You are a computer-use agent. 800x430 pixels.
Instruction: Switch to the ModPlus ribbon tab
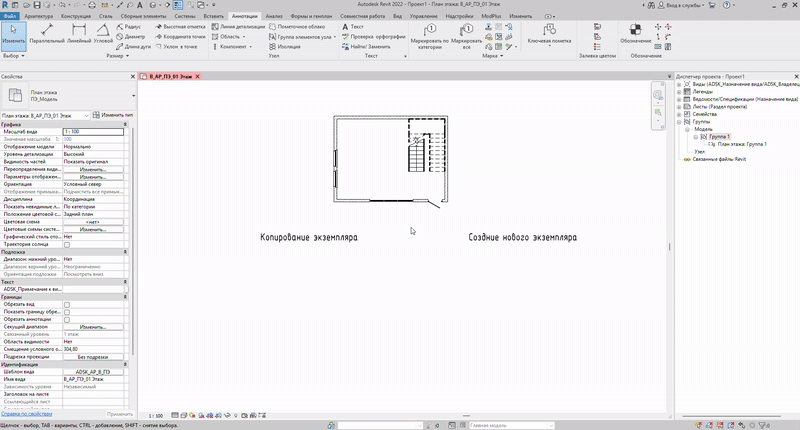(491, 16)
